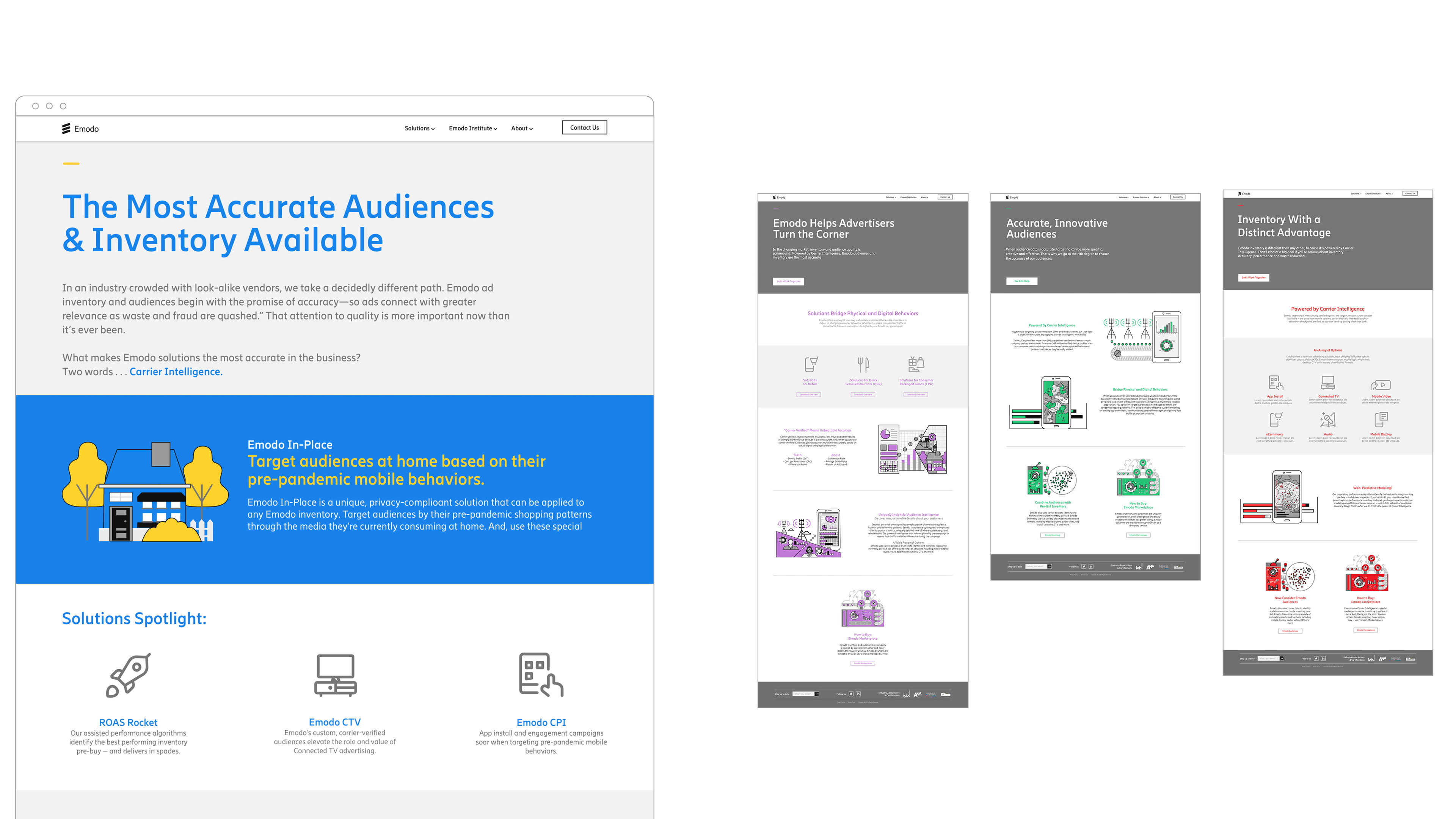The height and width of the screenshot is (819, 1456).
Task: Click the house illustration in blue banner
Action: 146,492
